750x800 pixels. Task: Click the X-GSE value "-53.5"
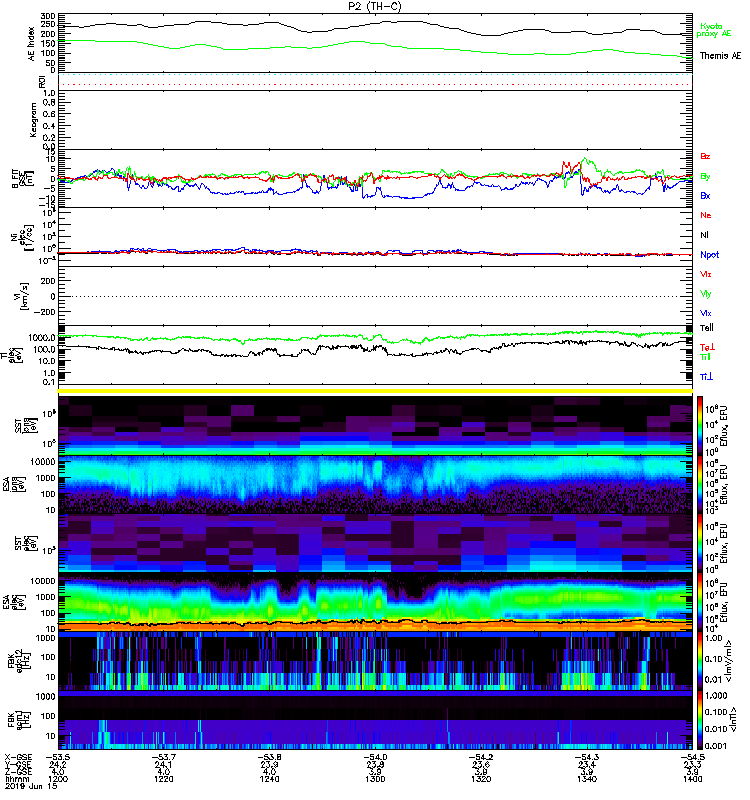point(58,757)
